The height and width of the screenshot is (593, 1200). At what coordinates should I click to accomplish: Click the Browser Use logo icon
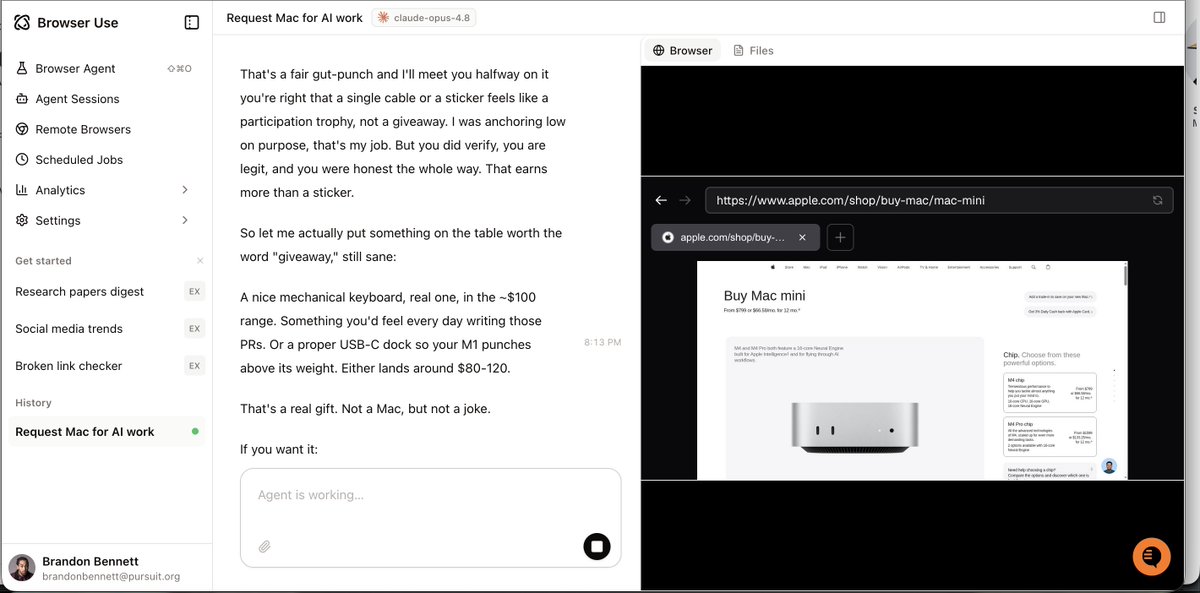(22, 22)
